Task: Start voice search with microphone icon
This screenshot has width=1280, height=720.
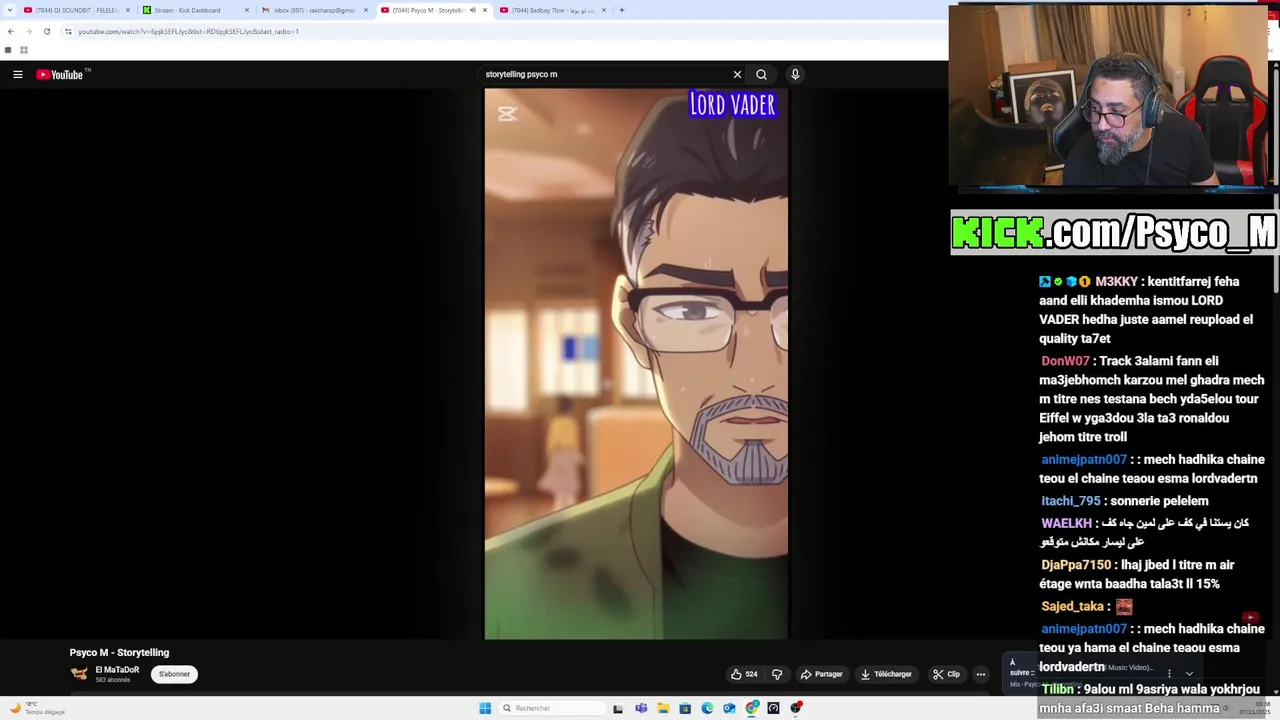Action: pyautogui.click(x=795, y=74)
